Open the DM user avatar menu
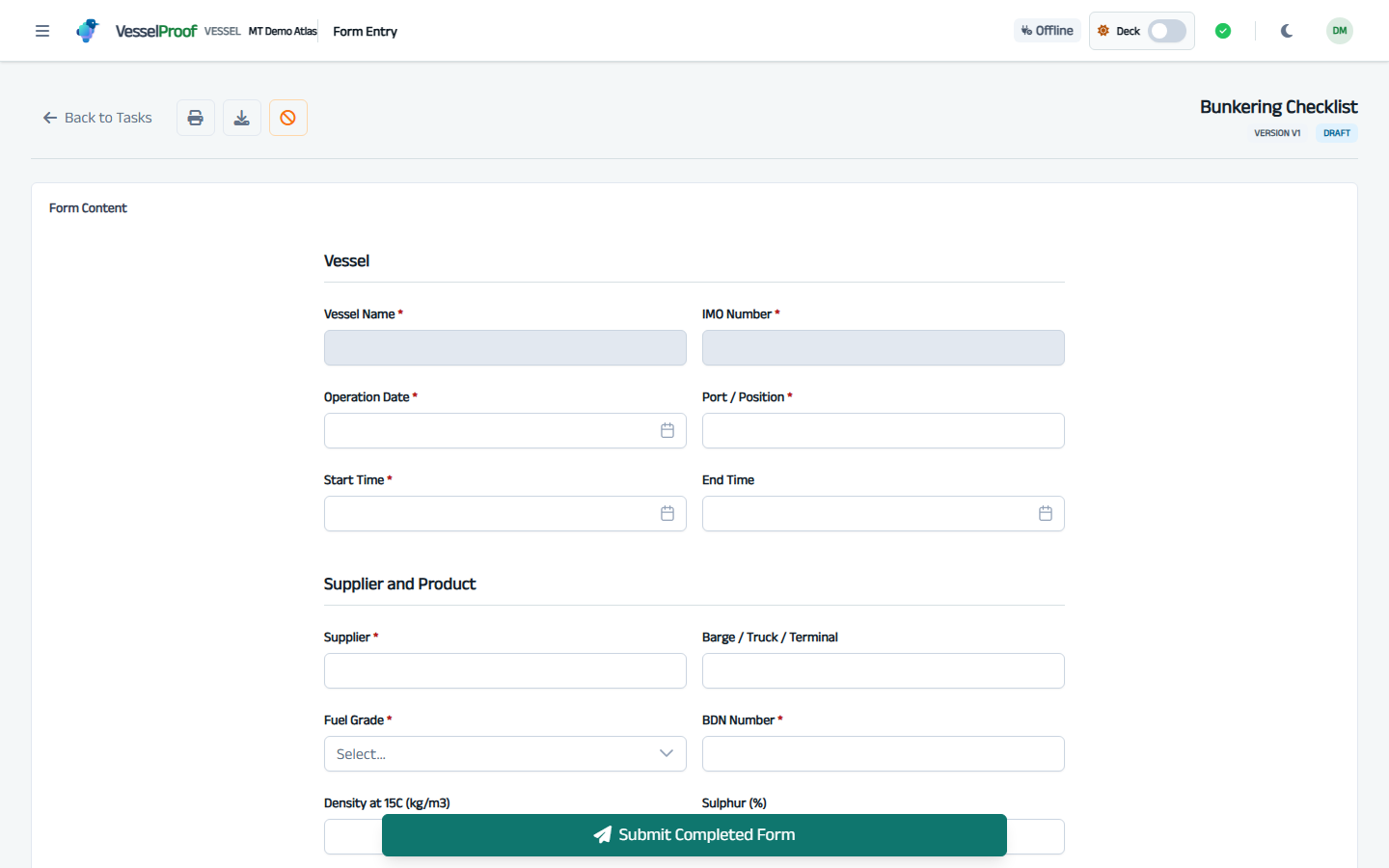Image resolution: width=1389 pixels, height=868 pixels. [x=1340, y=31]
